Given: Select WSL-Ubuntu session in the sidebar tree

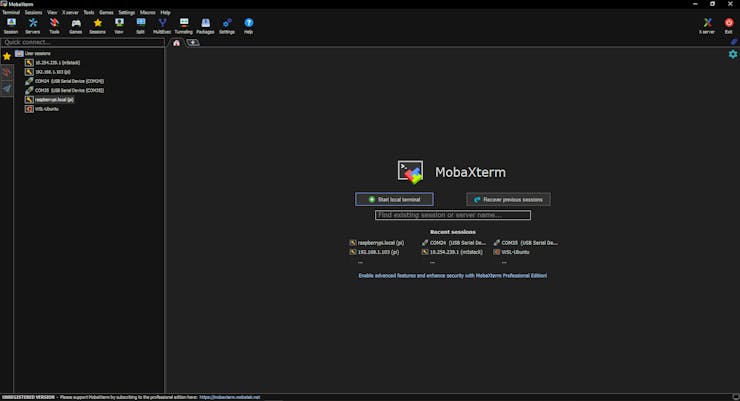Looking at the screenshot, I should [46, 109].
